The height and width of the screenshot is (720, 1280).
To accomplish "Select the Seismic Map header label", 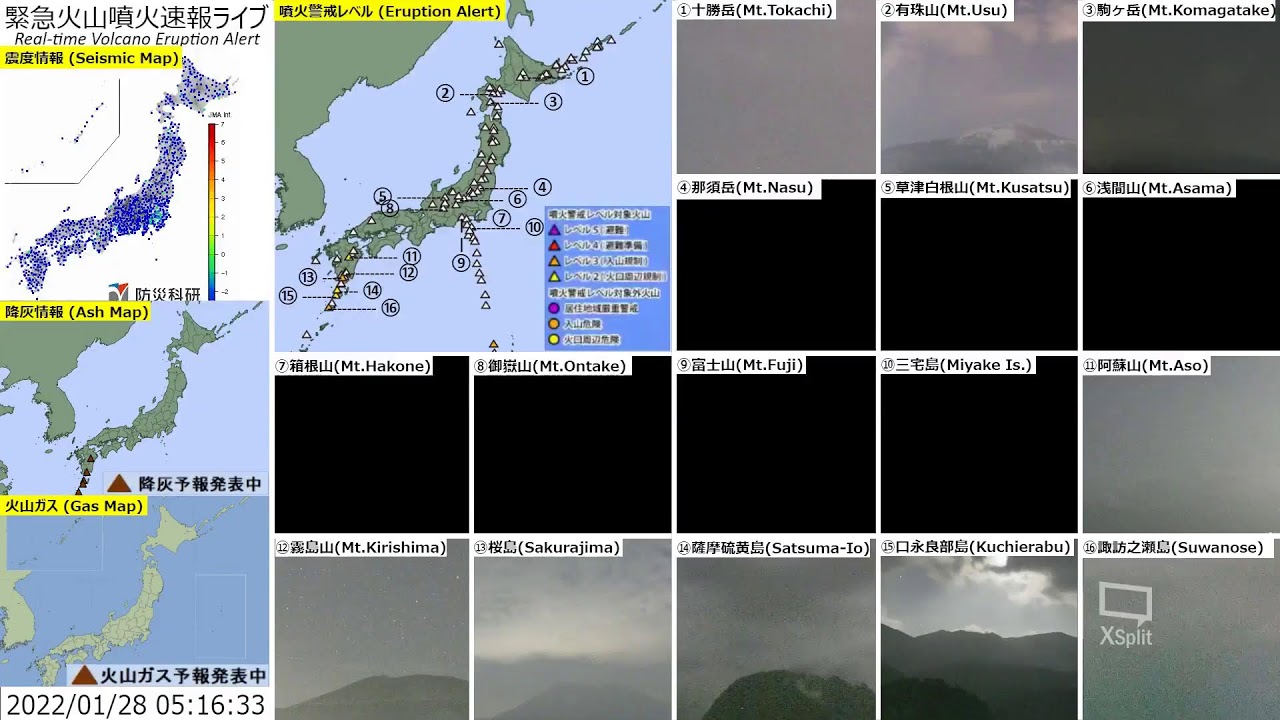I will 91,59.
